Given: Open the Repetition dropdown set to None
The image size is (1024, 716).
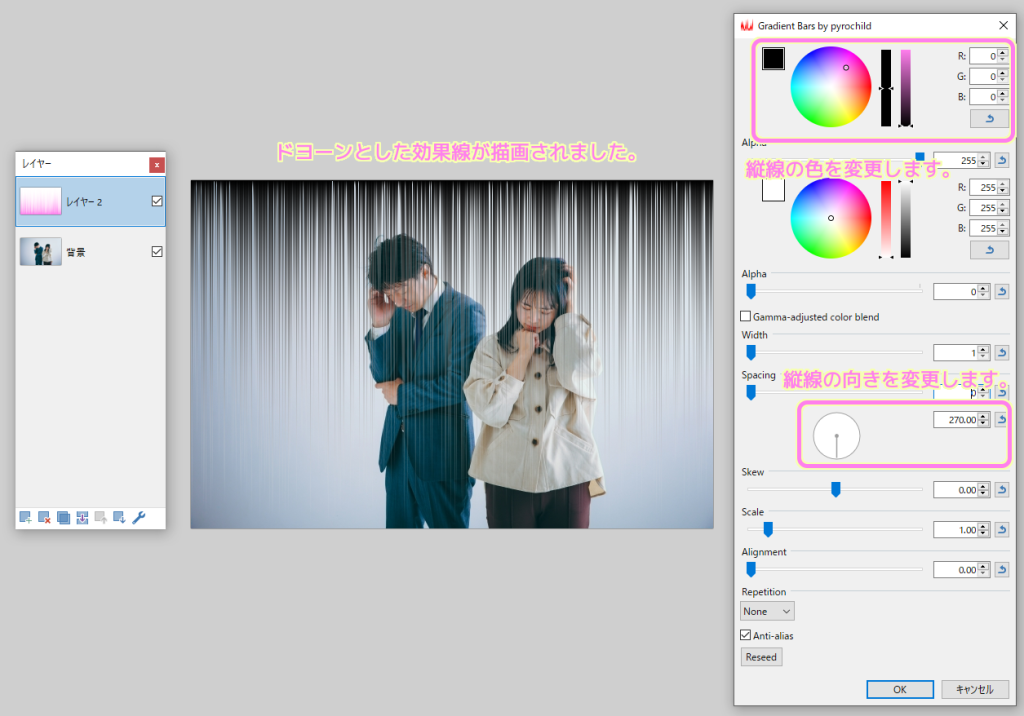Looking at the screenshot, I should click(767, 610).
